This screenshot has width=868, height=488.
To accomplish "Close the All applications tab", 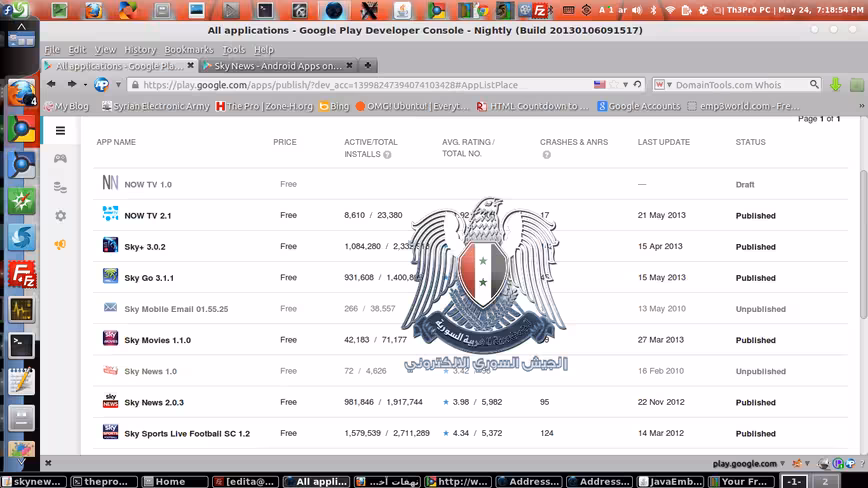I will coord(190,65).
